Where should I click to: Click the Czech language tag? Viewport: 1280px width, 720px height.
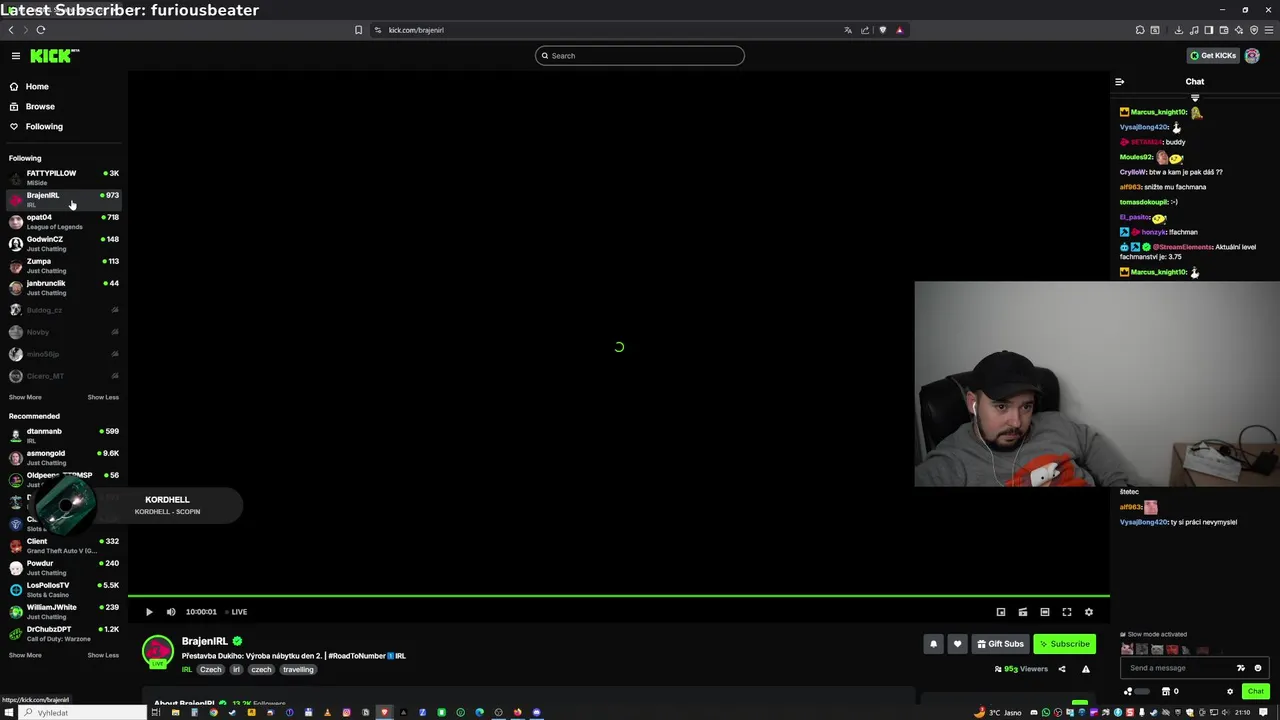pos(210,670)
